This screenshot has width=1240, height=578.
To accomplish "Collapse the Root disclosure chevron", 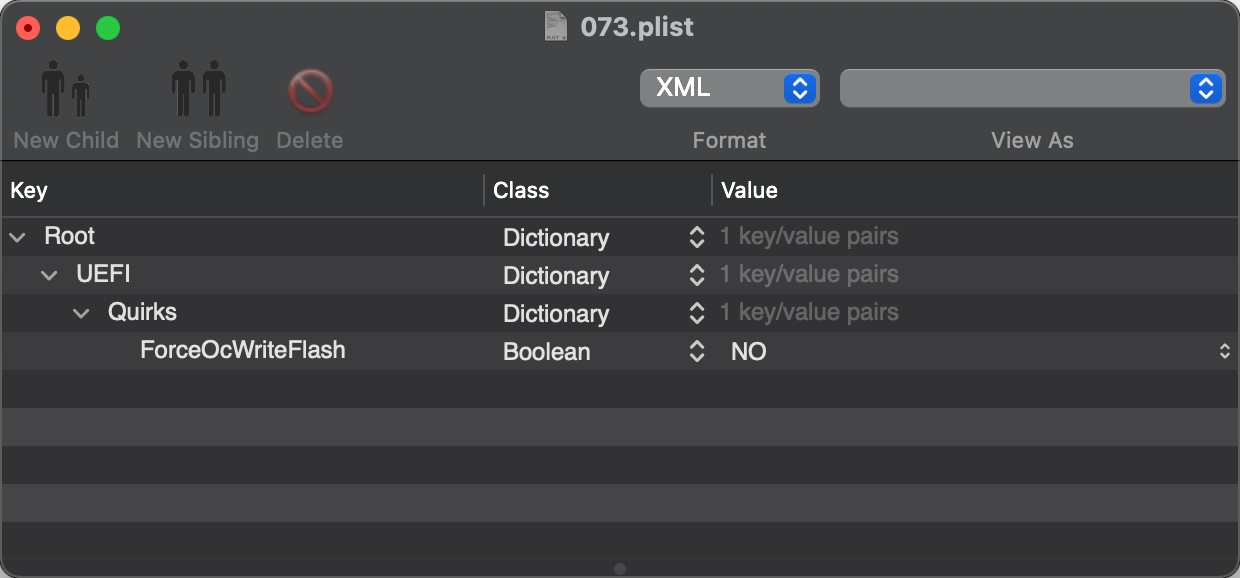I will tap(17, 238).
